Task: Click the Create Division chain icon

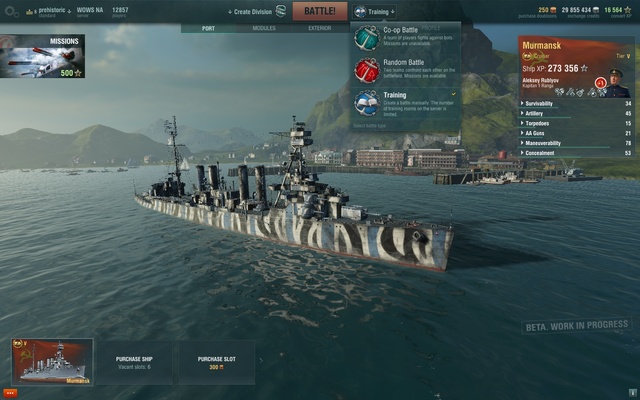Action: [281, 11]
